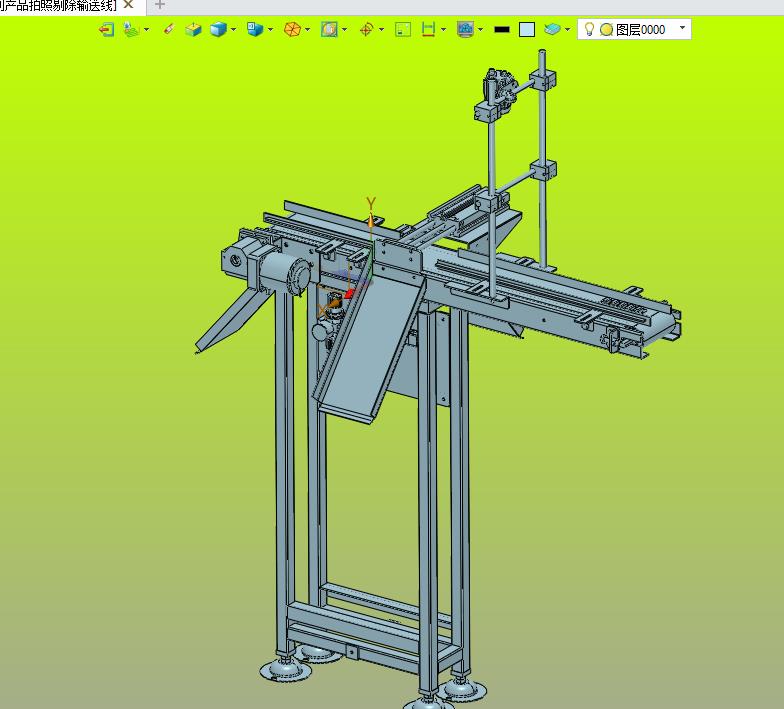Click the exit/return arrow icon in toolbar
Image resolution: width=784 pixels, height=709 pixels.
pyautogui.click(x=106, y=30)
